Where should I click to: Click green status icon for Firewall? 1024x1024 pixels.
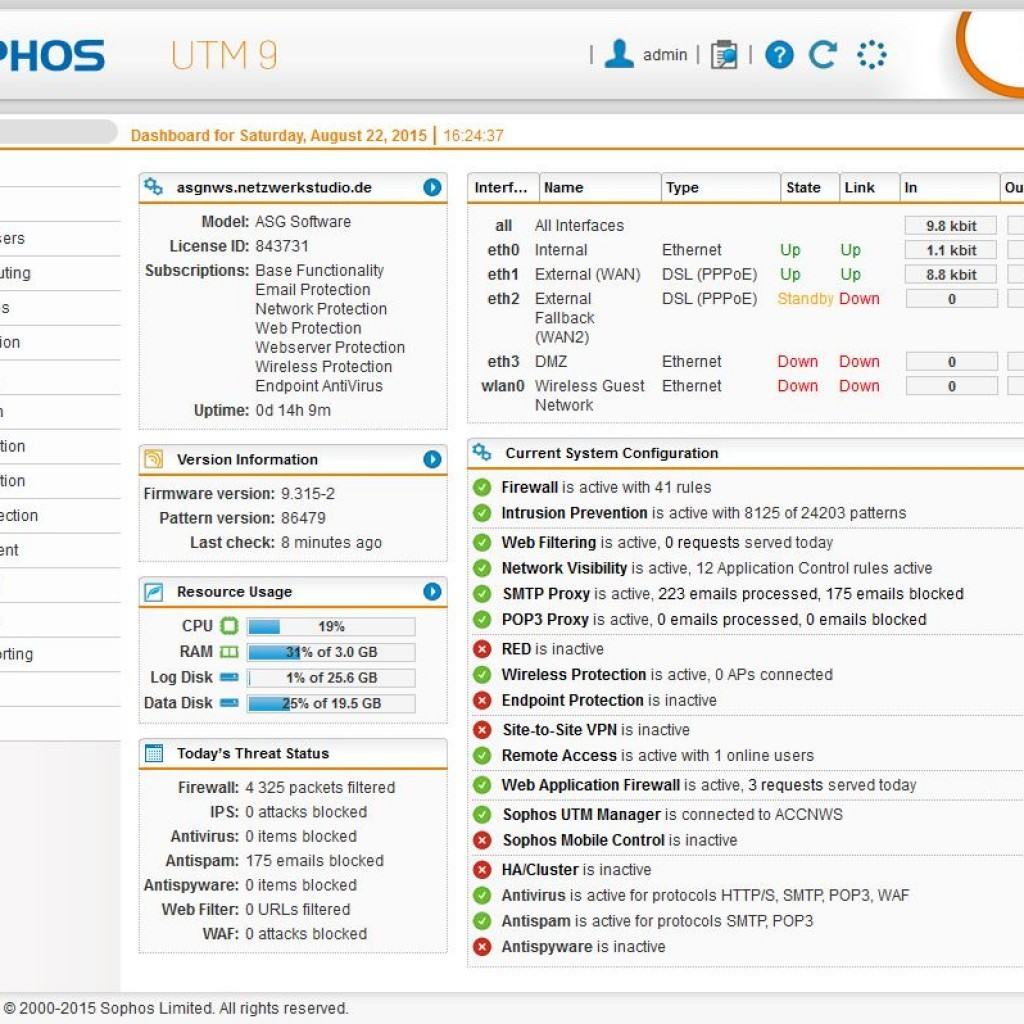482,487
